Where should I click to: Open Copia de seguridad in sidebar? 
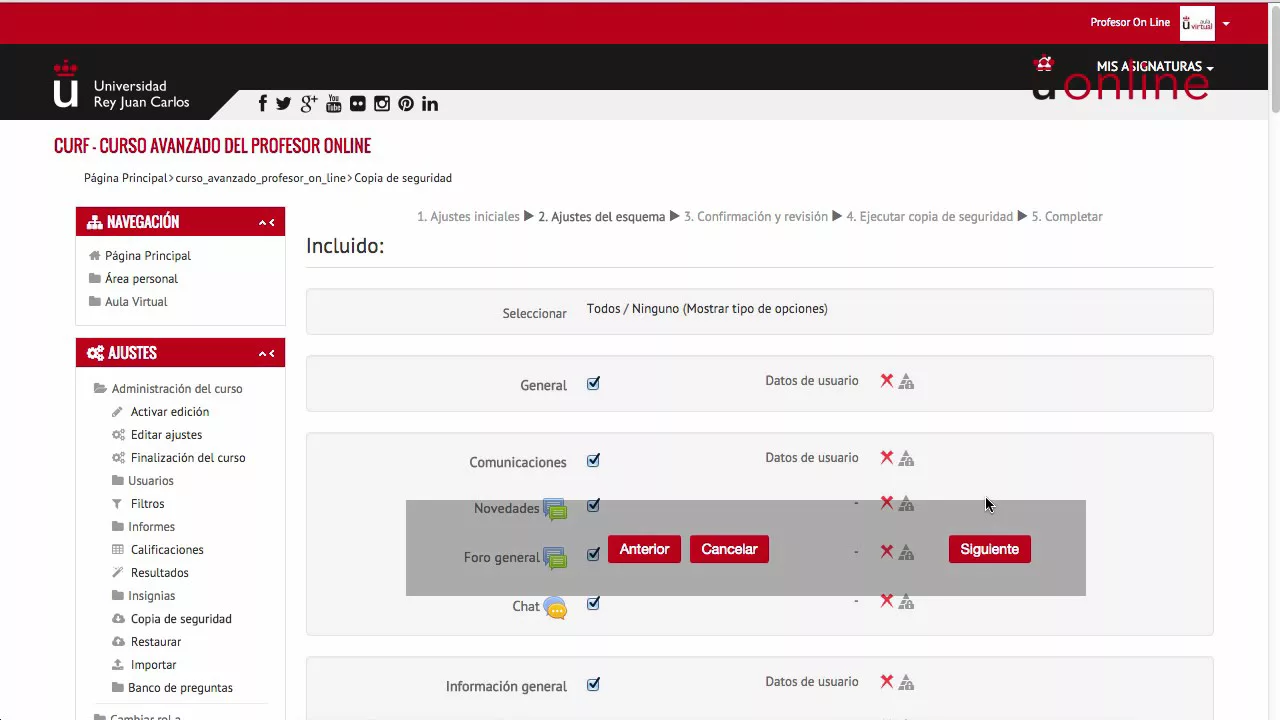point(181,619)
